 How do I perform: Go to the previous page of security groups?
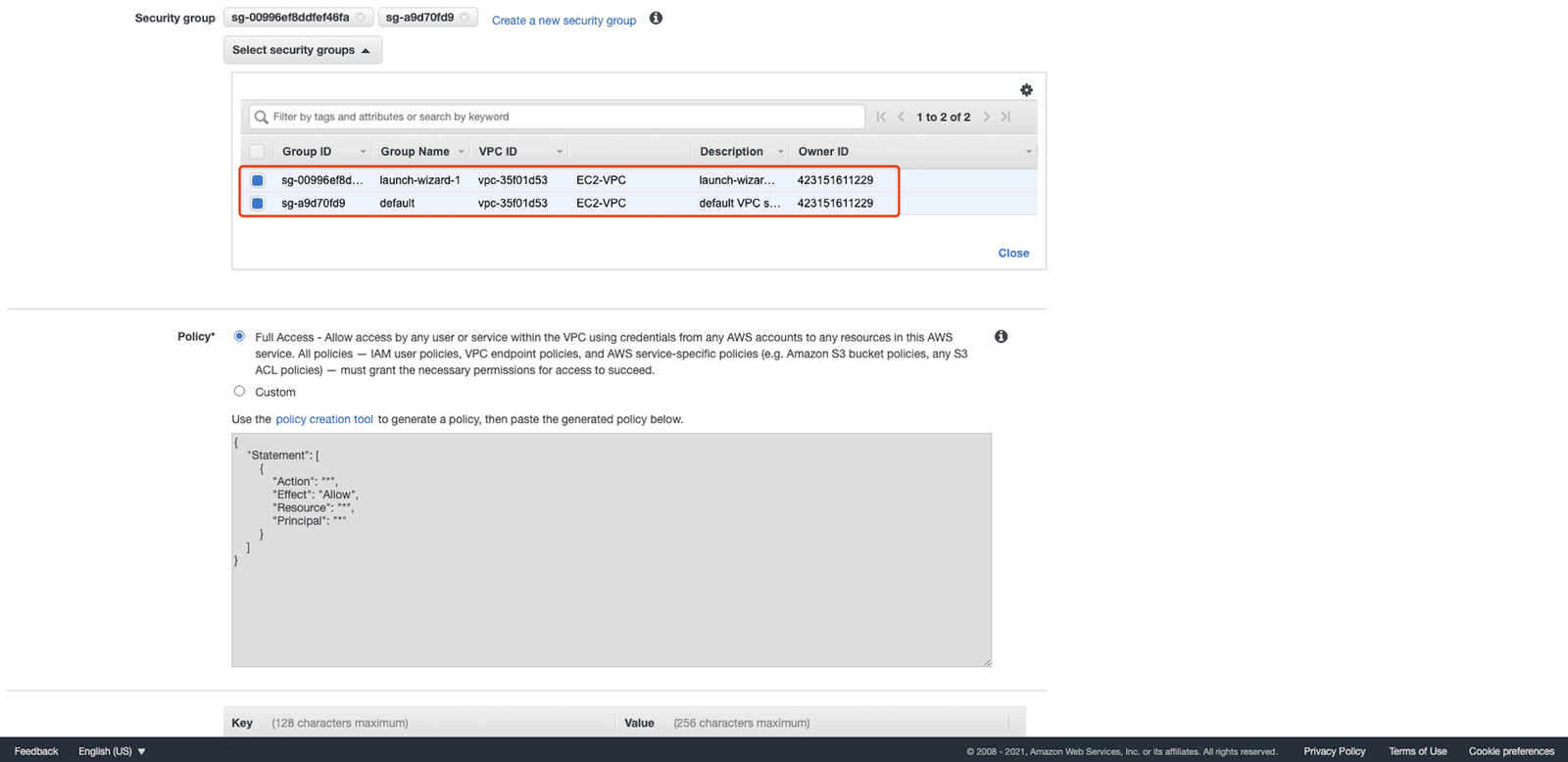(x=901, y=117)
